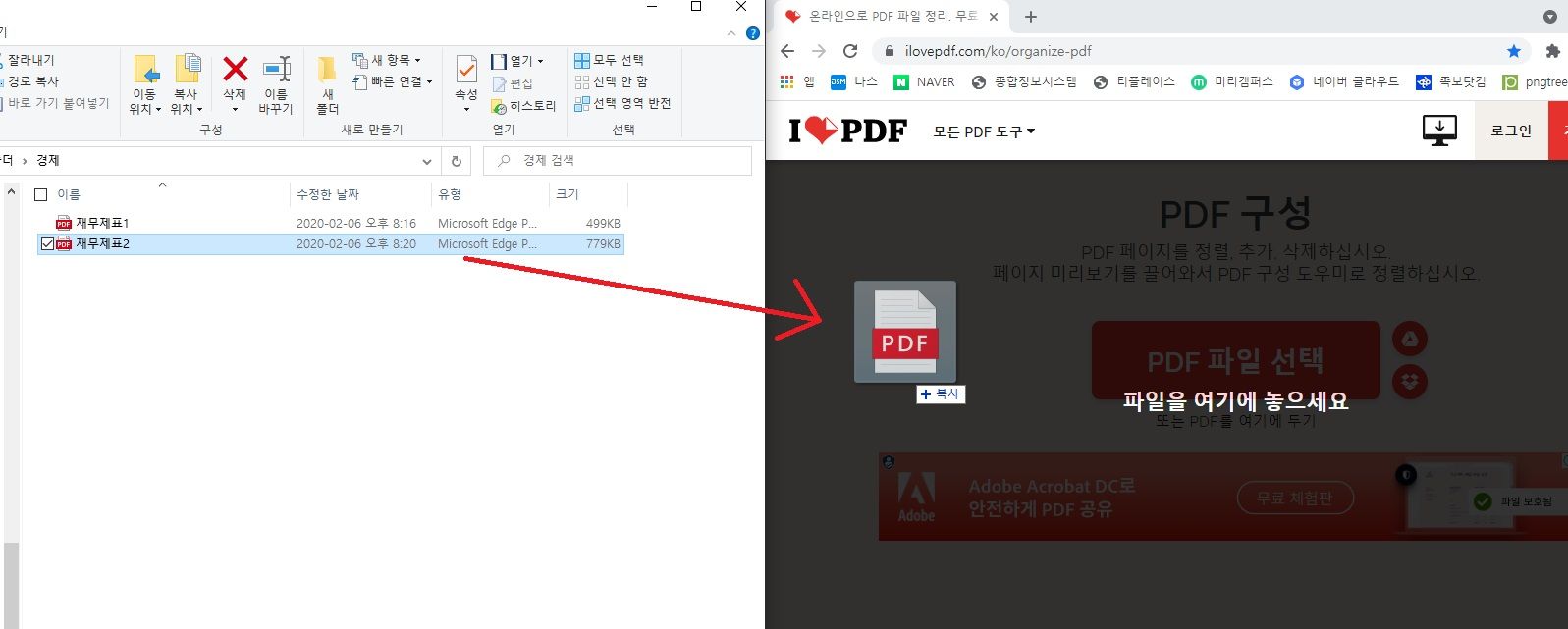
Task: Collapse the Explorer ribbon with chevron
Action: pos(731,33)
